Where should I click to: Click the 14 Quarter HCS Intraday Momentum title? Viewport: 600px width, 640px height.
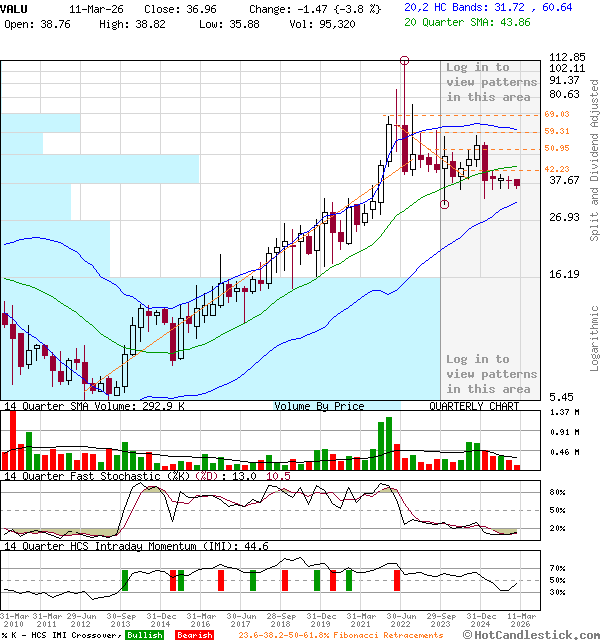point(111,546)
